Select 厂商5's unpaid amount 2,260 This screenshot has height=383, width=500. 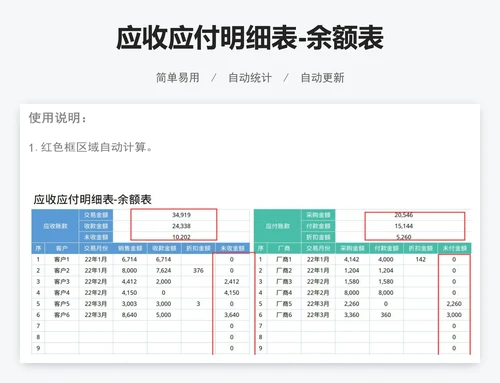454,304
